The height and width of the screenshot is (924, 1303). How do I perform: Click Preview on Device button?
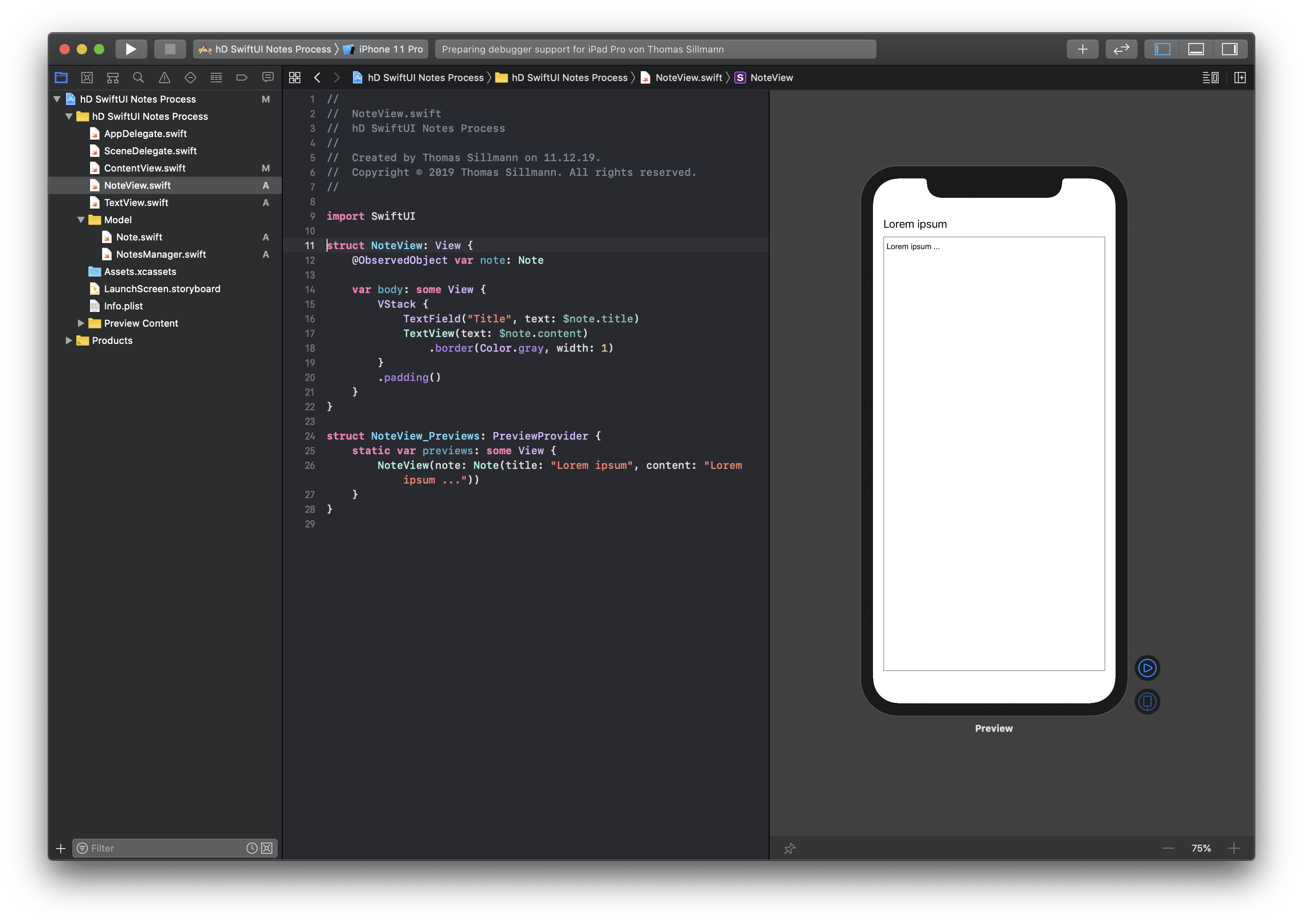[1147, 702]
